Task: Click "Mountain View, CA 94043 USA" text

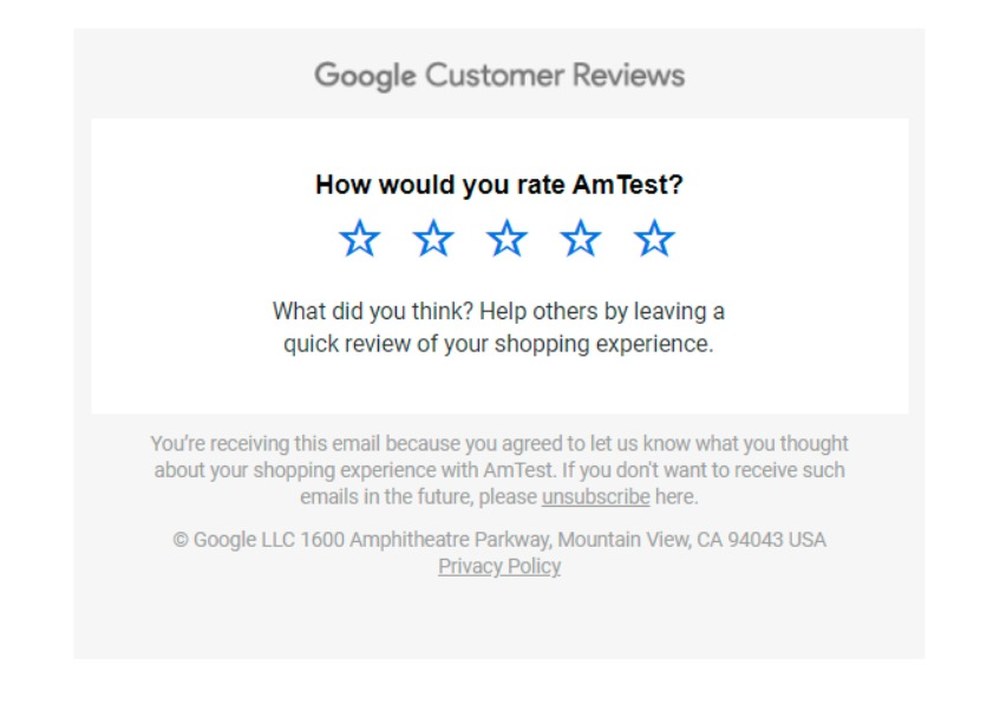Action: (x=692, y=540)
